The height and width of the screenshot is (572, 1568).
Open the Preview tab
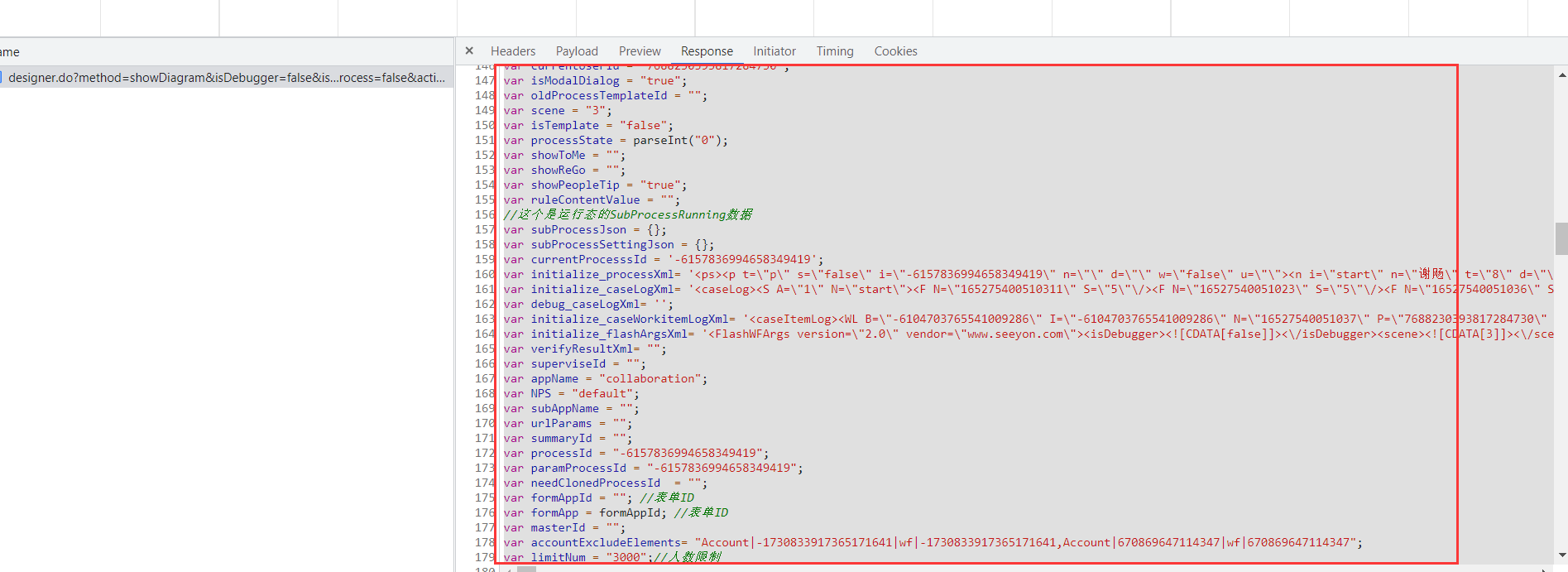(640, 51)
